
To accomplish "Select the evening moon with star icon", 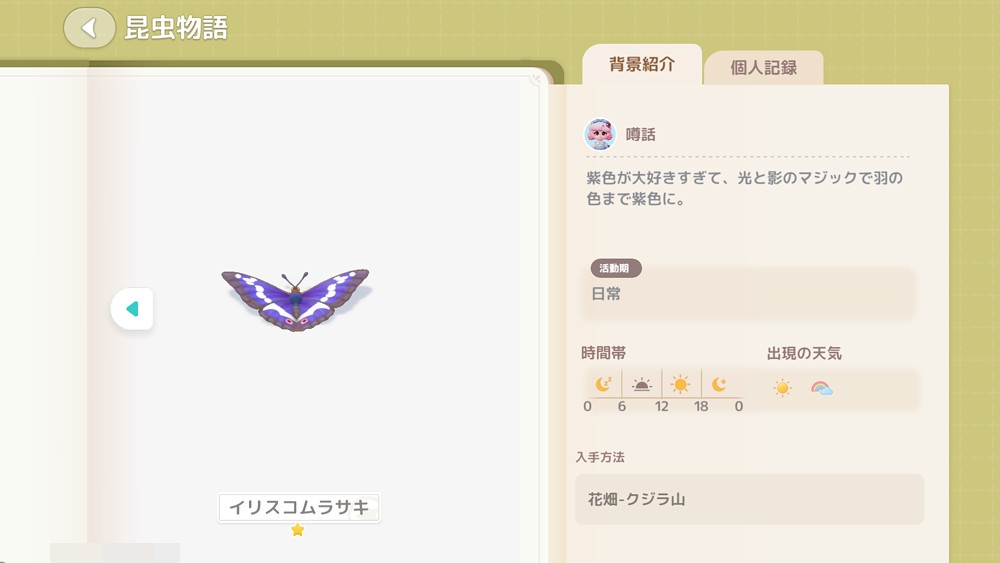I will pos(719,384).
